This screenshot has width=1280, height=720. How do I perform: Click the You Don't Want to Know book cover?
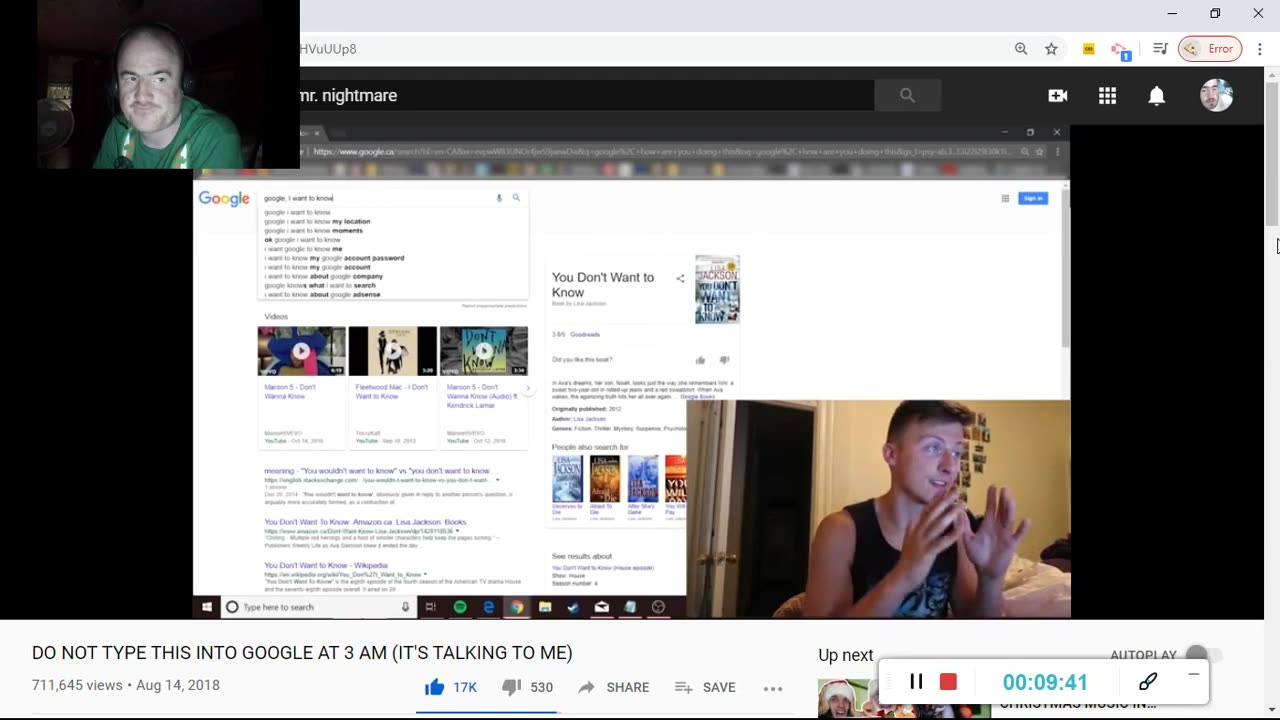(717, 289)
